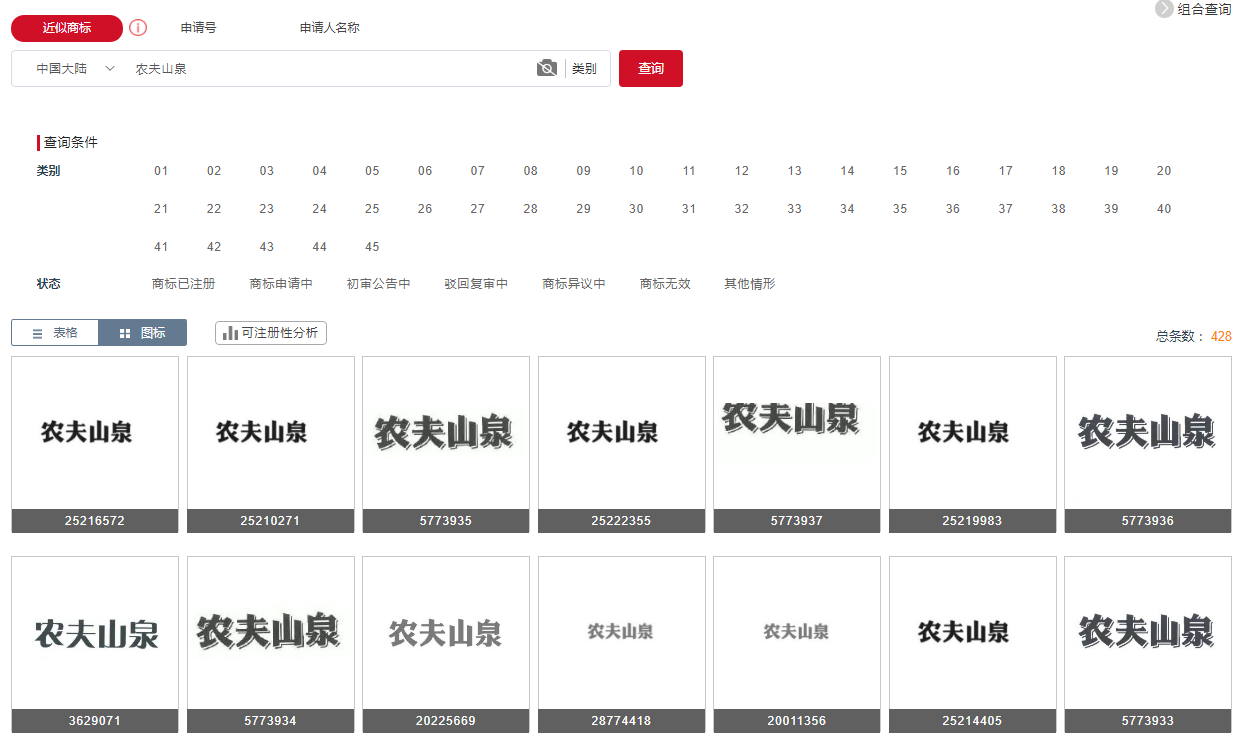Filter by category 30
Screen dimensions: 1249x743
[x=636, y=209]
